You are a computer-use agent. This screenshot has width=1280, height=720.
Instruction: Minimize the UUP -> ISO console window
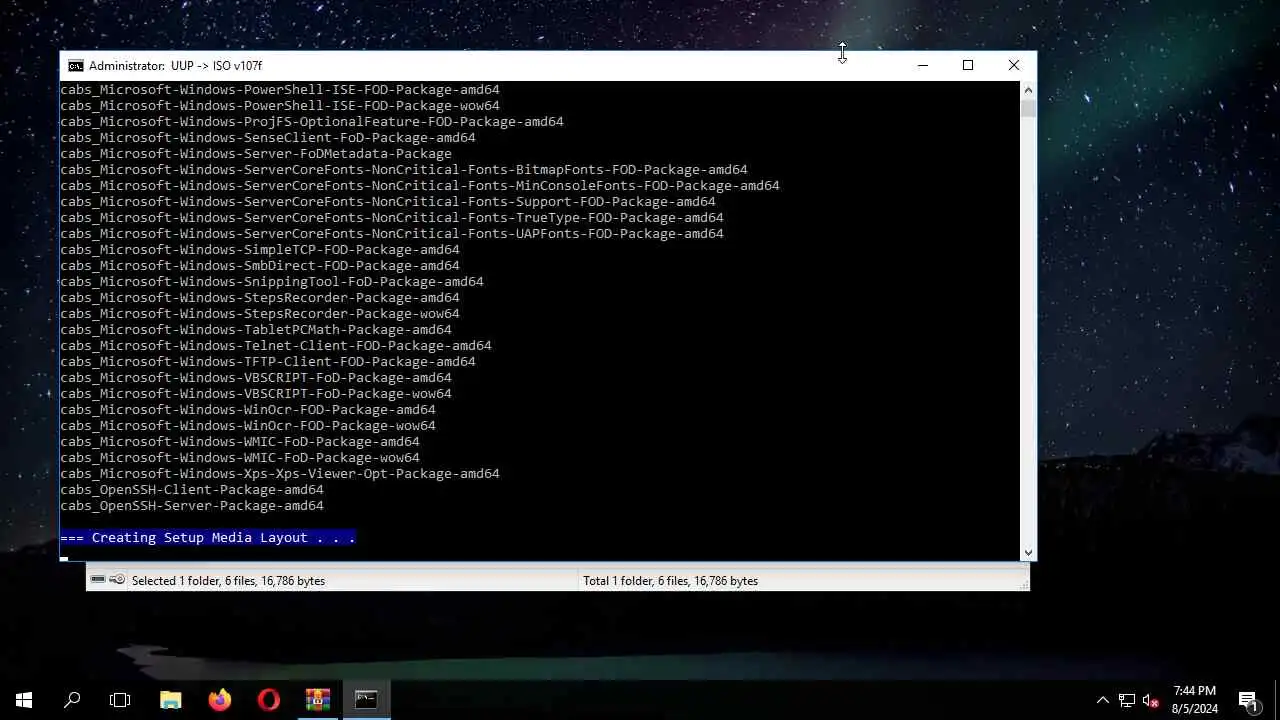coord(923,66)
